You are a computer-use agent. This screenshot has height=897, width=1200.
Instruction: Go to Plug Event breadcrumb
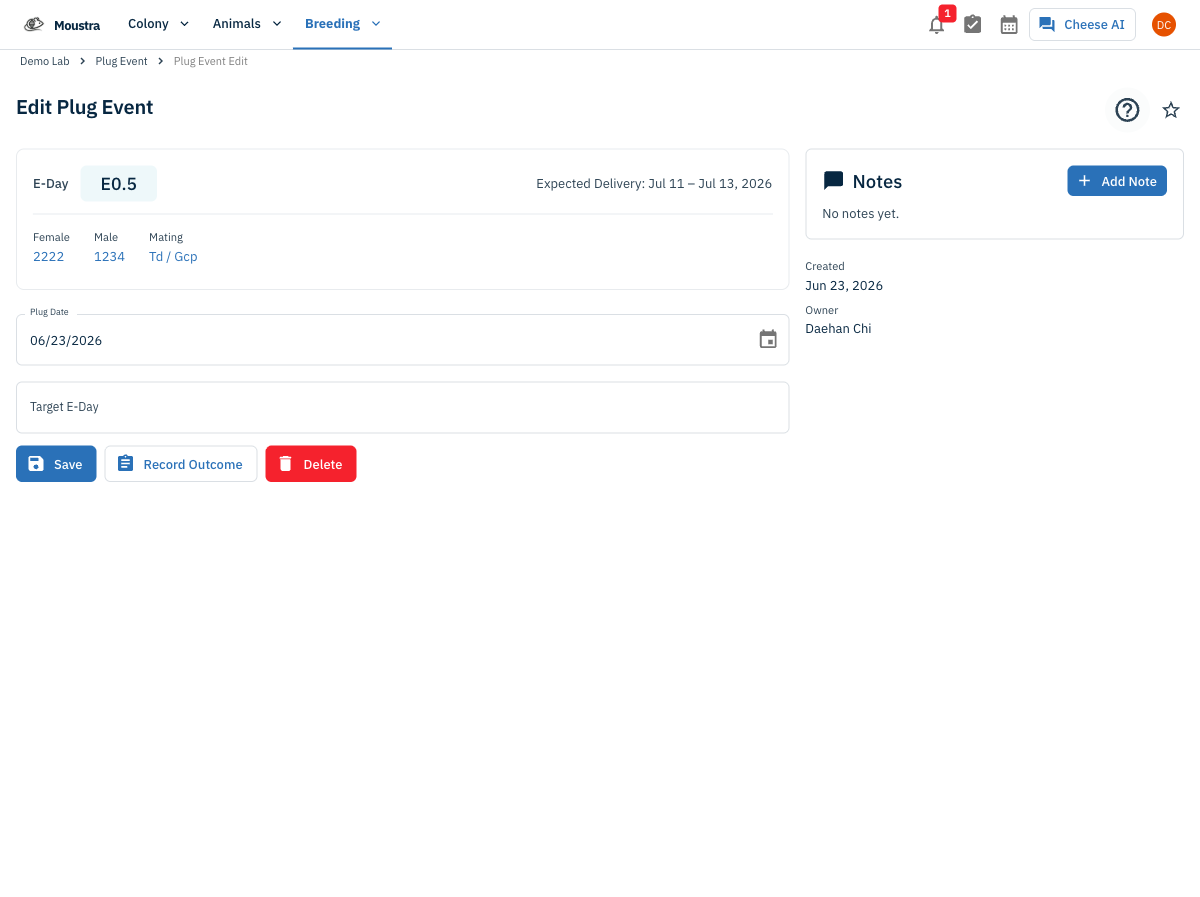tap(121, 61)
